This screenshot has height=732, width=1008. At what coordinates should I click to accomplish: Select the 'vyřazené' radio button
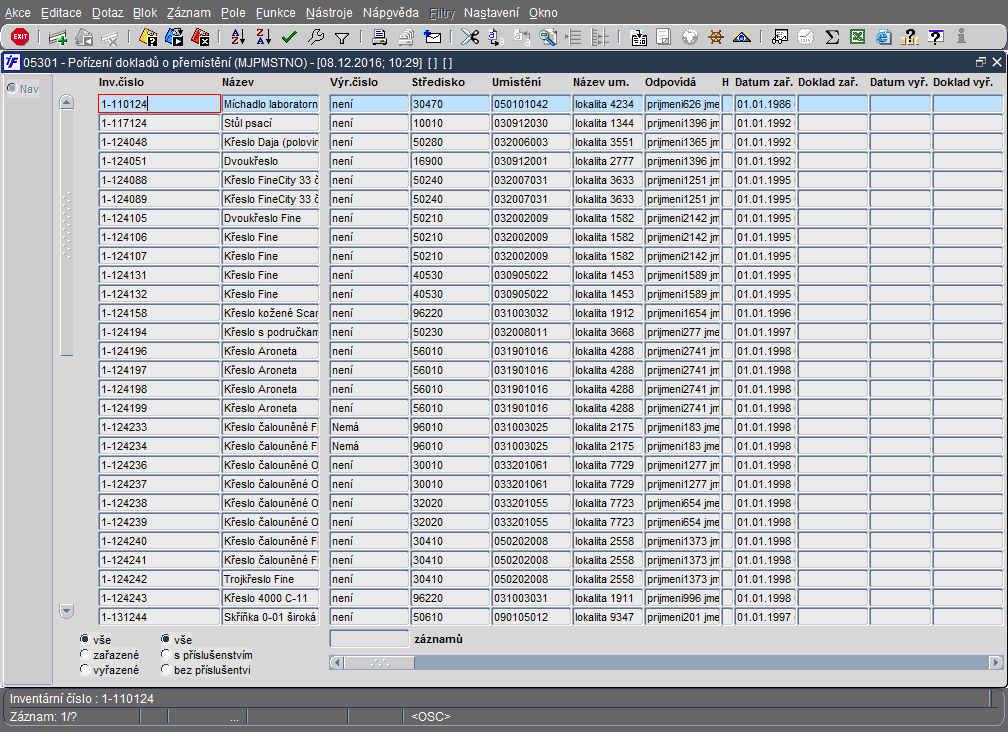click(85, 670)
